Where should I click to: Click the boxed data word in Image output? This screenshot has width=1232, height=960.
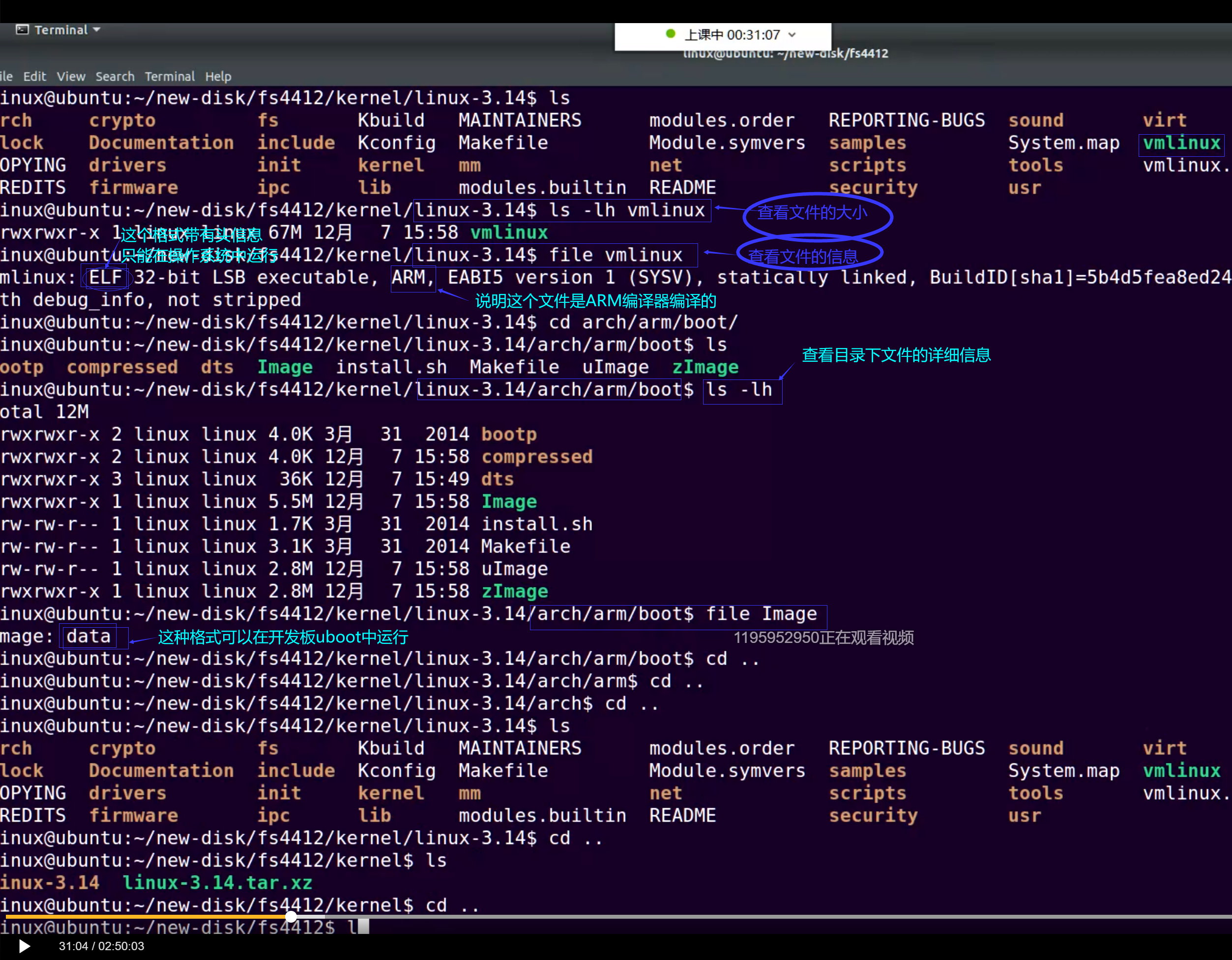tap(88, 637)
